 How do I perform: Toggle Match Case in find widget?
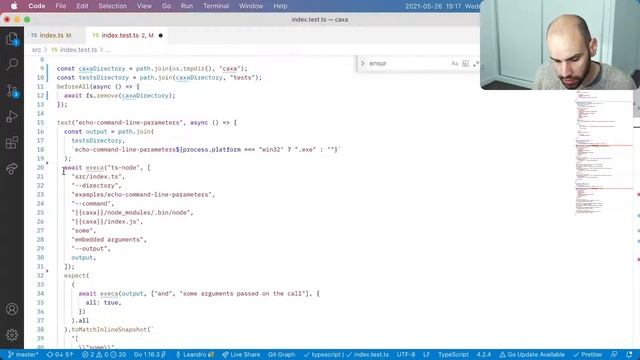455,64
